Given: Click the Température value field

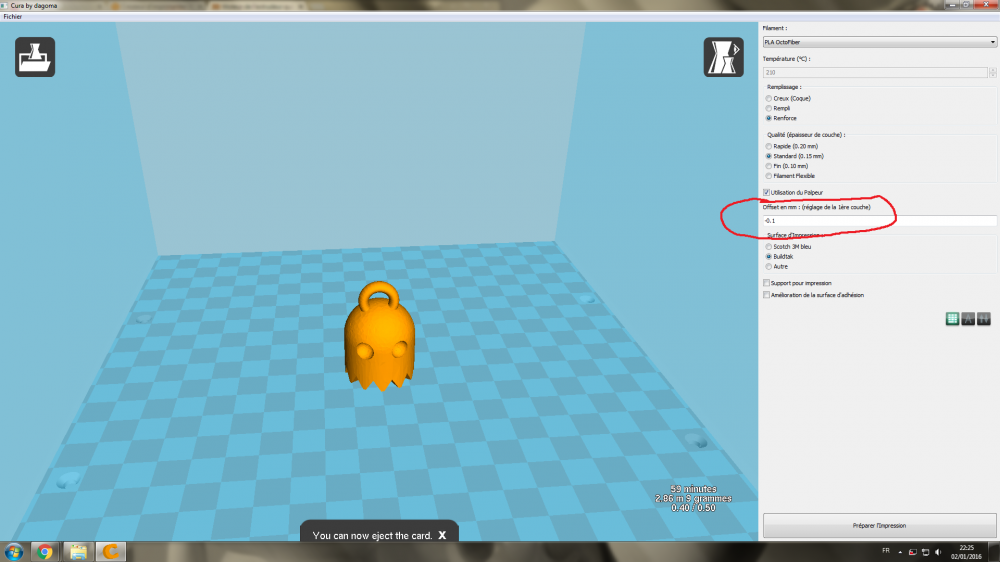Looking at the screenshot, I should [875, 73].
